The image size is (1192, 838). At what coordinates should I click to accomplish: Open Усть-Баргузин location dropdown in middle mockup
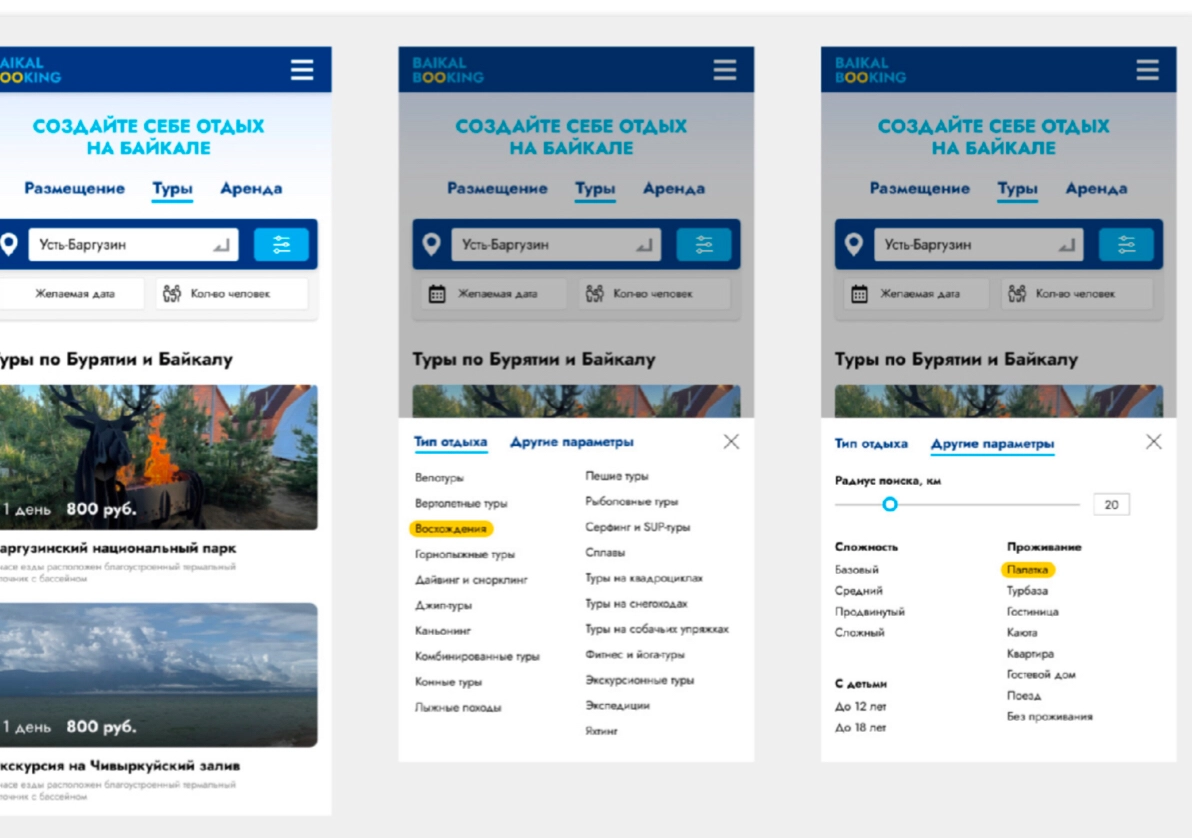pyautogui.click(x=556, y=245)
